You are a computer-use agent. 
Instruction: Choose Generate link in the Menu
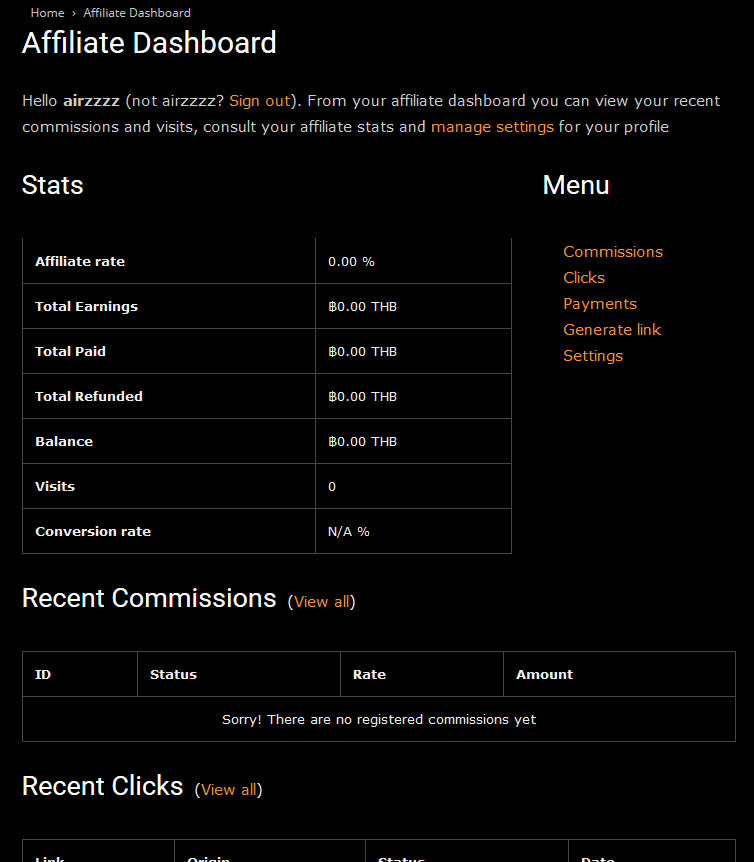click(611, 330)
